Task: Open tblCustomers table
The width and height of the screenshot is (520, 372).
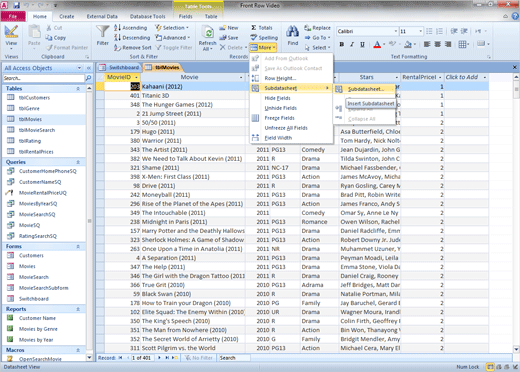Action: click(x=34, y=98)
